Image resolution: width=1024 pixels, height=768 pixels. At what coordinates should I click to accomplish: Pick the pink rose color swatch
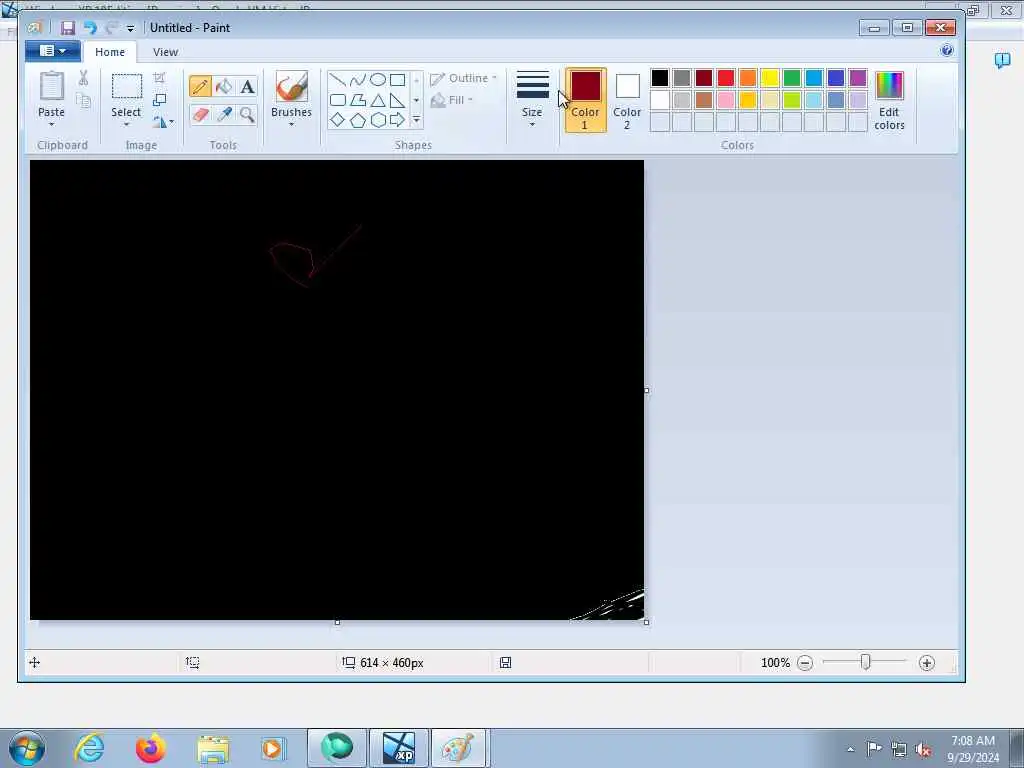click(x=726, y=100)
